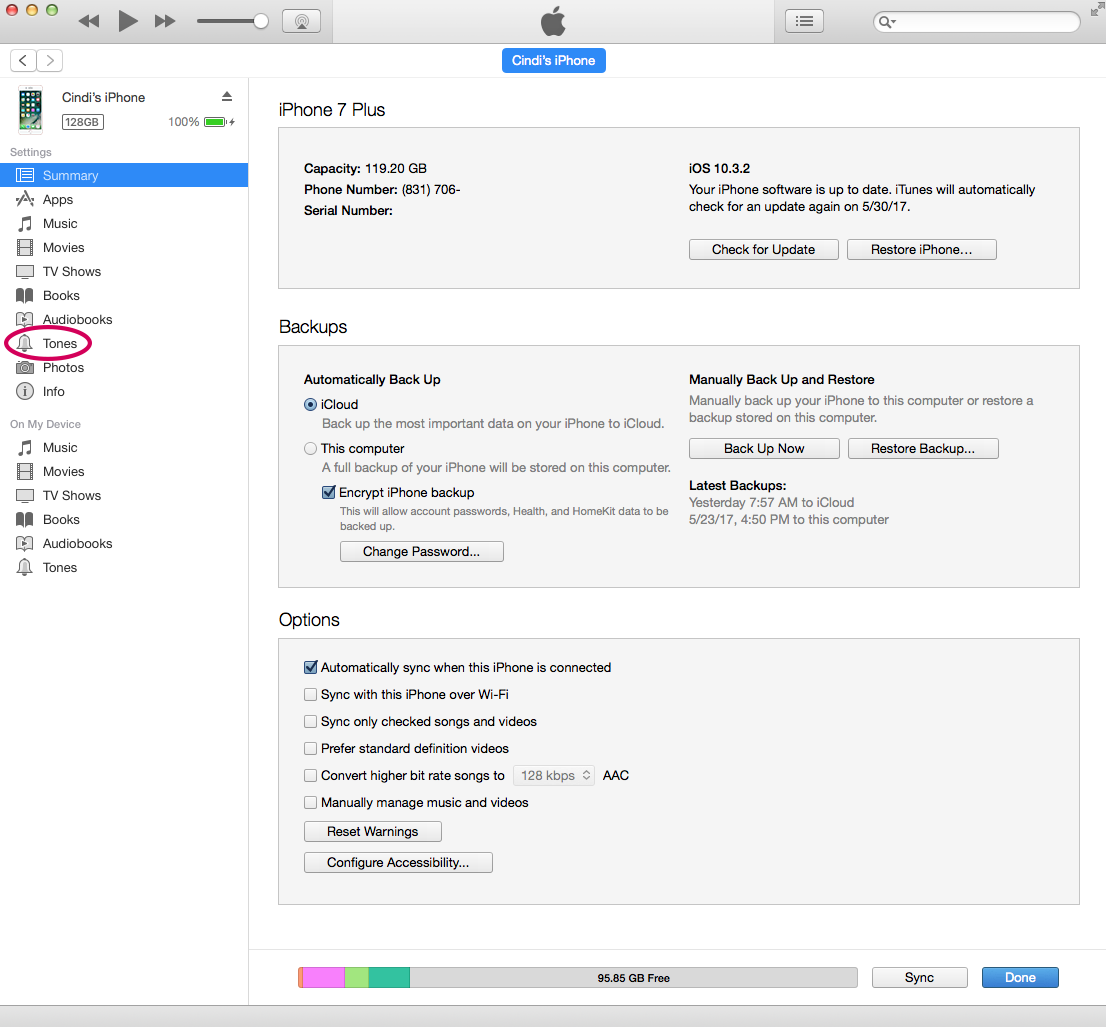Image resolution: width=1106 pixels, height=1027 pixels.
Task: Open Books under Settings
Action: click(124, 296)
